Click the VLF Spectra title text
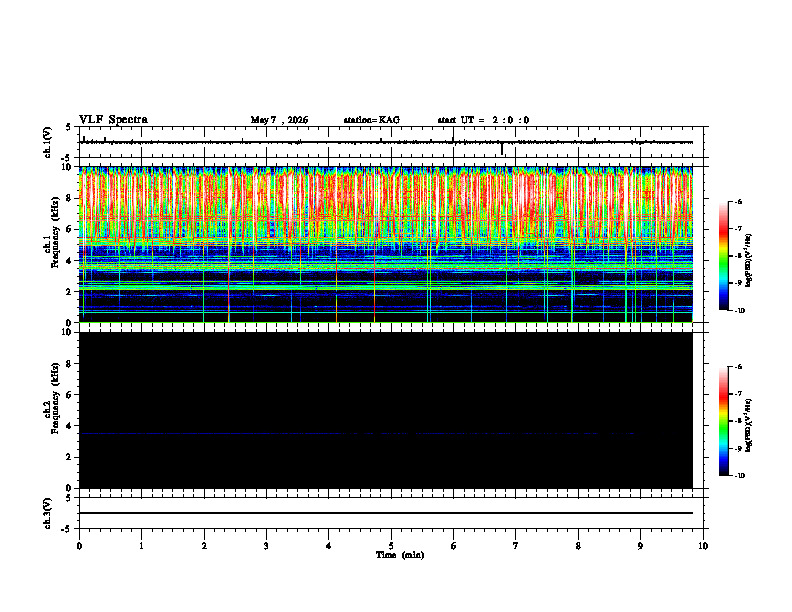792x612 pixels. tap(113, 120)
